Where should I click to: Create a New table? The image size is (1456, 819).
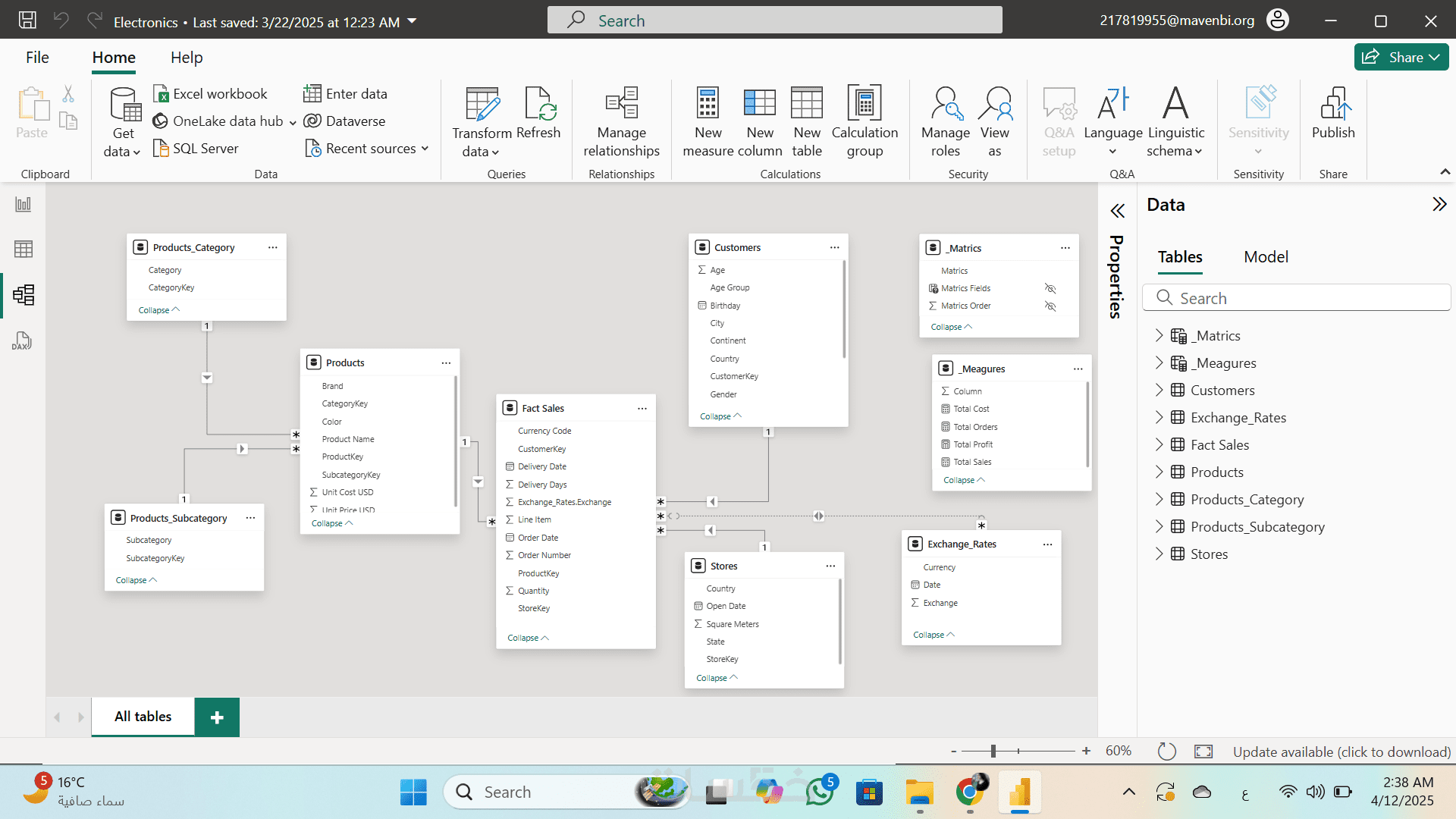(x=807, y=122)
